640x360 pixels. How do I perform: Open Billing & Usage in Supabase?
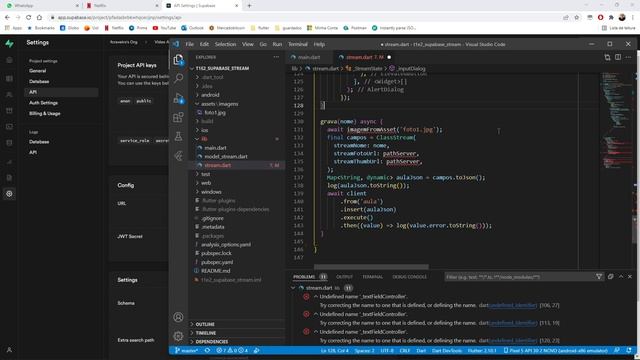pos(44,113)
